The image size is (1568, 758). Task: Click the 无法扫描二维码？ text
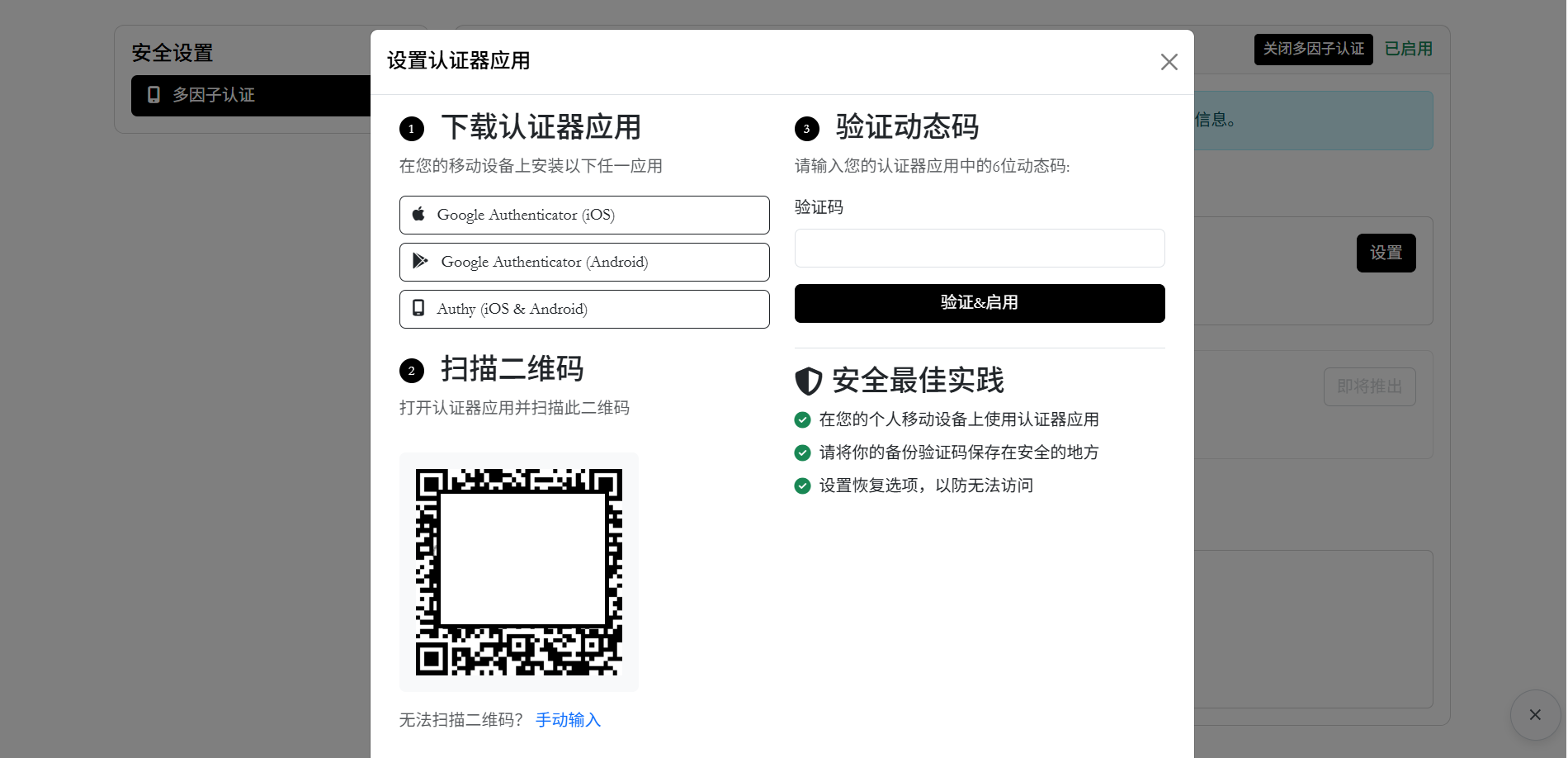(461, 720)
